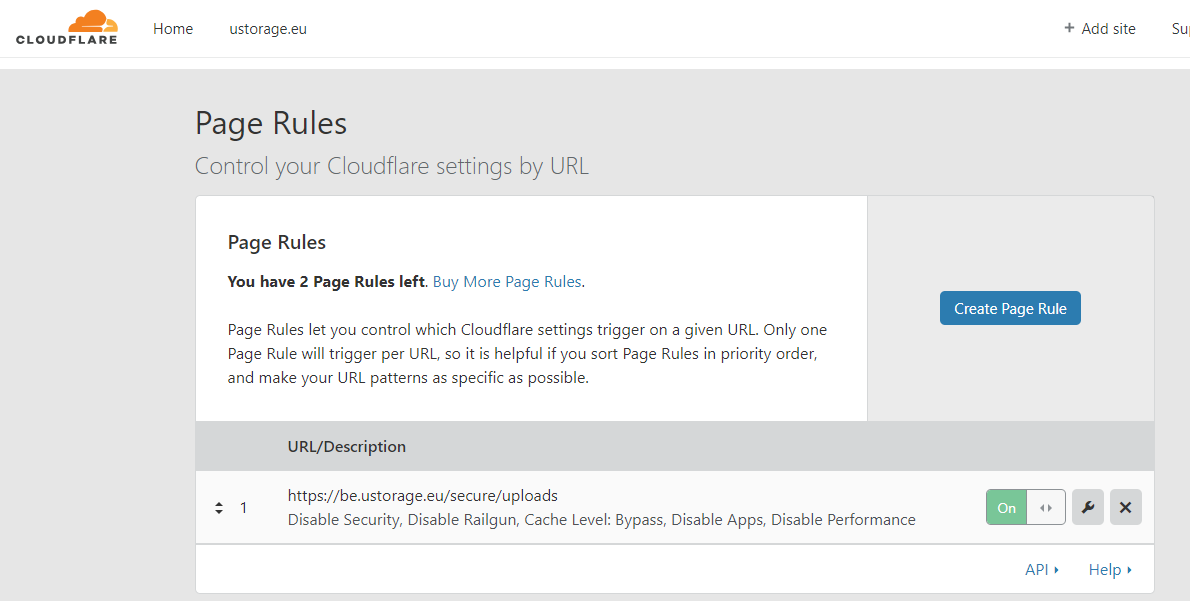
Task: Delete the uploads rule with X icon
Action: (x=1125, y=508)
